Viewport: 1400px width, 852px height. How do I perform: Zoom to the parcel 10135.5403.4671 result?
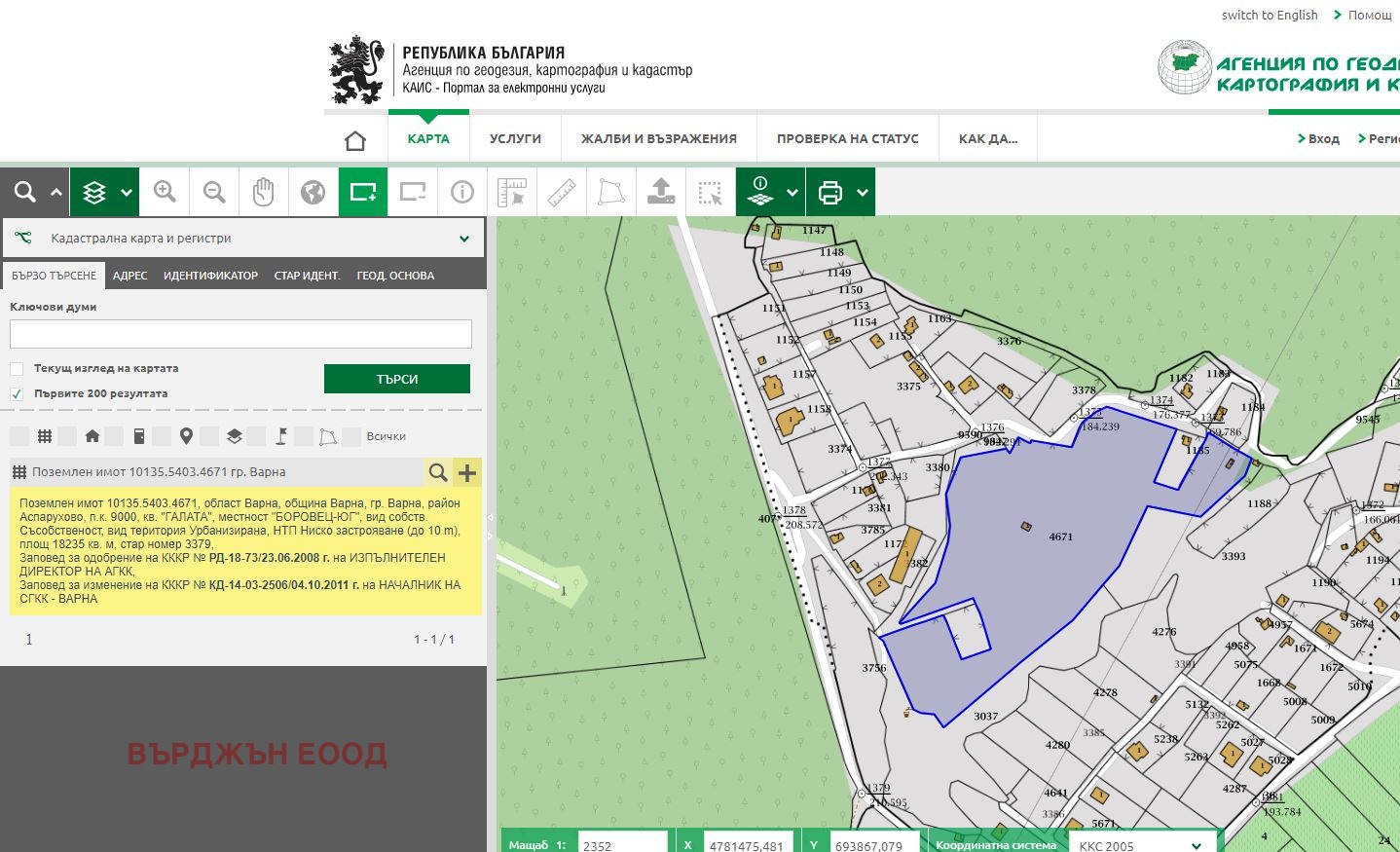click(x=438, y=472)
